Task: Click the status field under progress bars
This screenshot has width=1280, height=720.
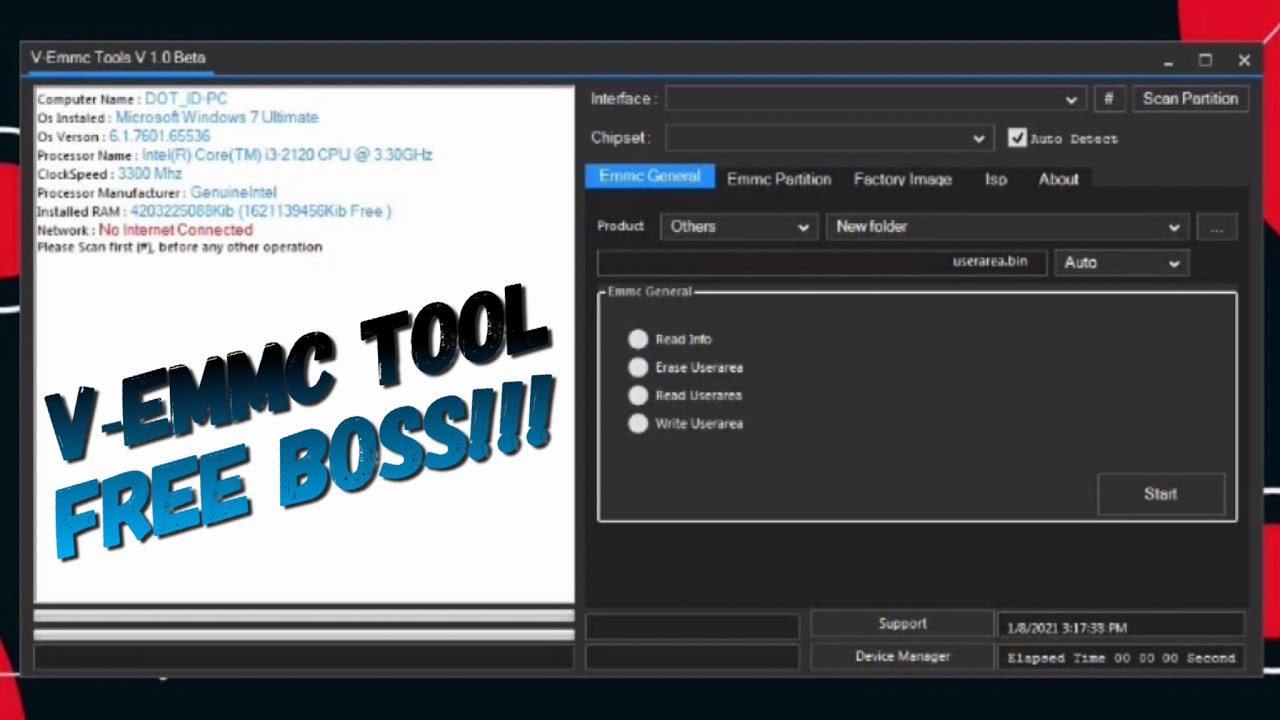Action: 304,657
